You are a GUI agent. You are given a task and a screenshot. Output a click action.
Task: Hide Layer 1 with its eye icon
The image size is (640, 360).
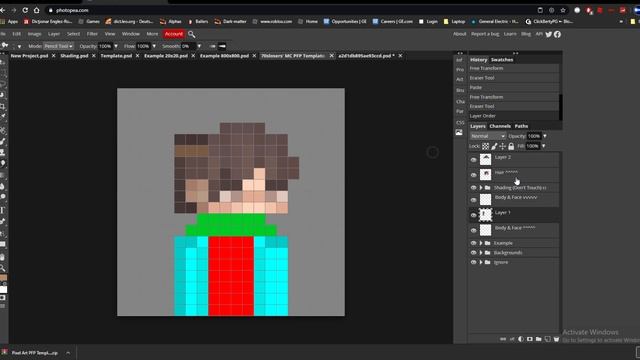tap(473, 215)
